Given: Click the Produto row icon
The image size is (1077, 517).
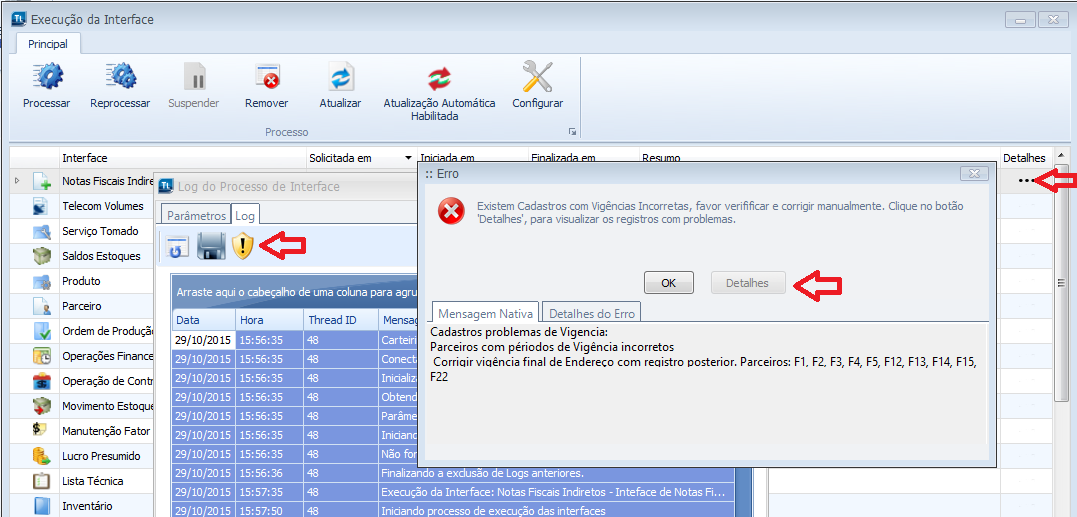Looking at the screenshot, I should click(x=42, y=282).
